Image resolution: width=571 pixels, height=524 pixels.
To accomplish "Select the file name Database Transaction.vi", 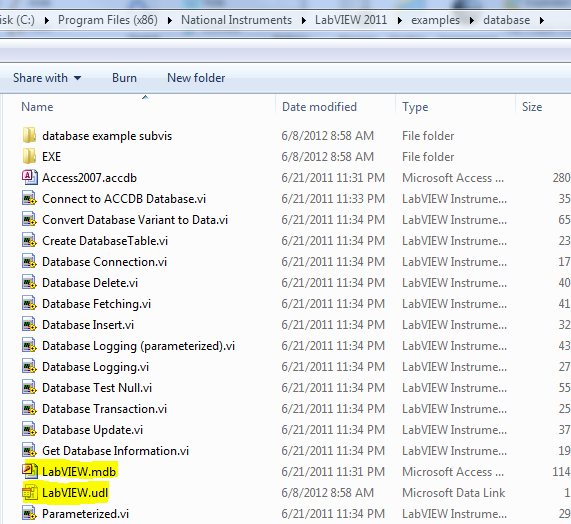I will (x=105, y=409).
